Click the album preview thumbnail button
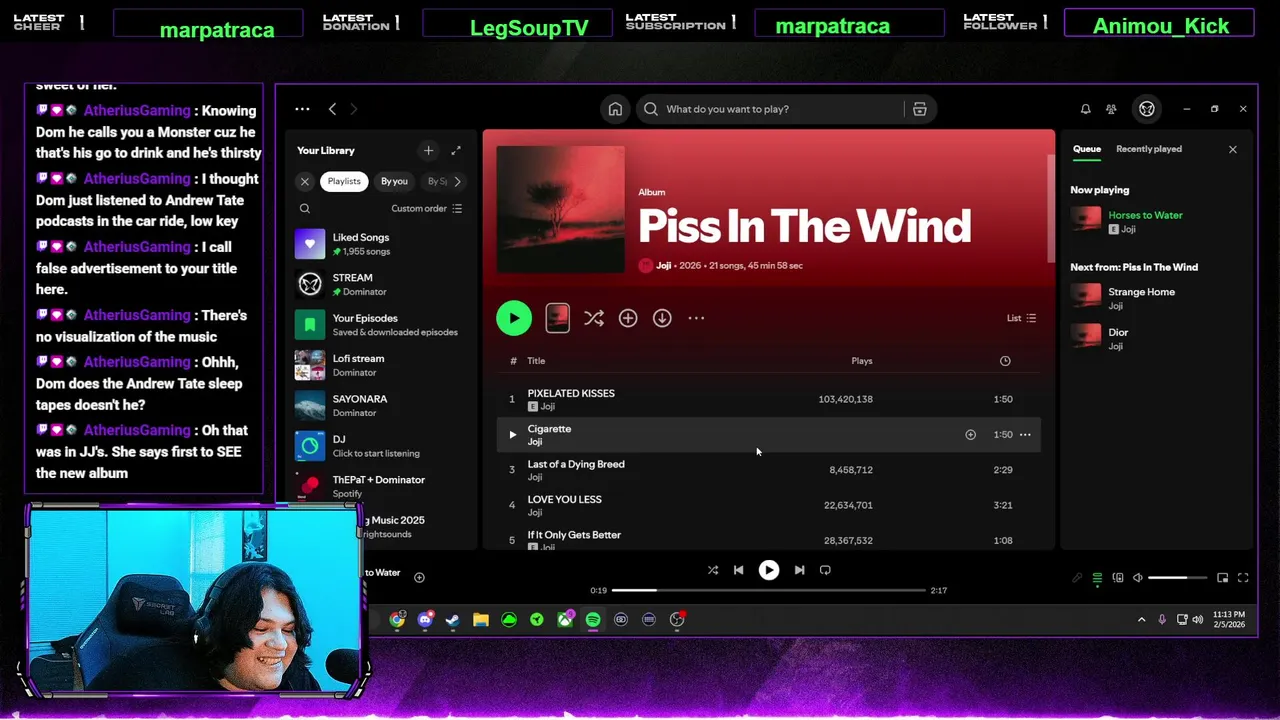The height and width of the screenshot is (720, 1280). (x=558, y=318)
